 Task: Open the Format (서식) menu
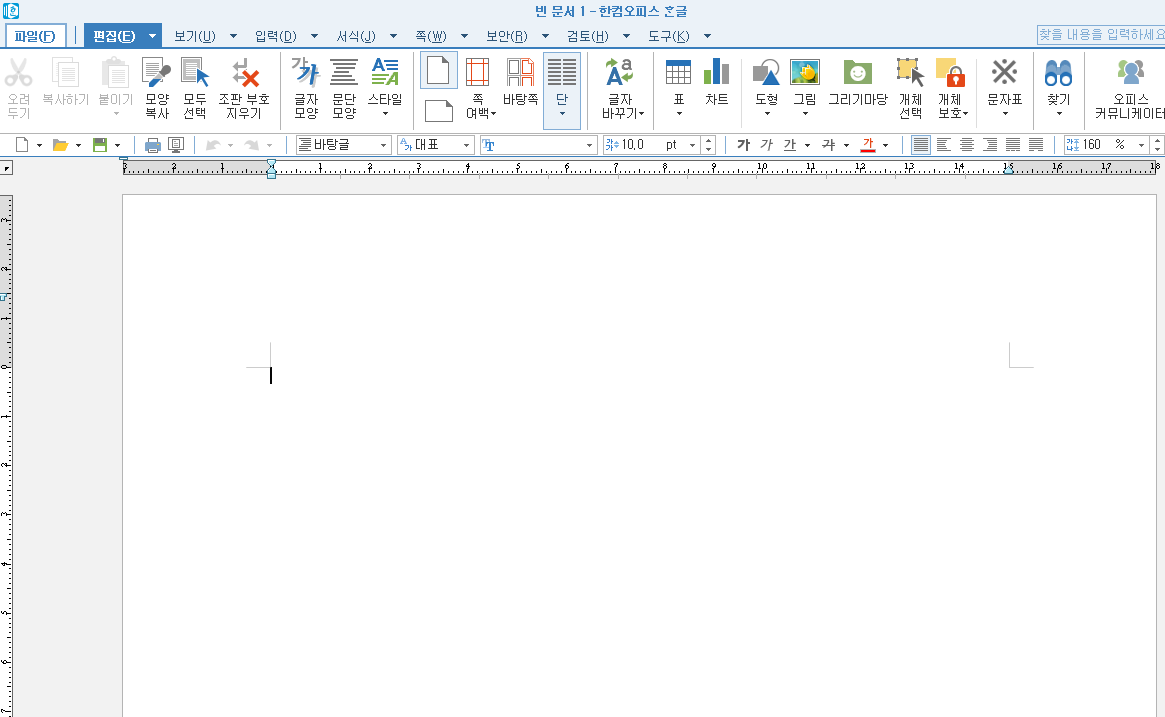pyautogui.click(x=356, y=36)
